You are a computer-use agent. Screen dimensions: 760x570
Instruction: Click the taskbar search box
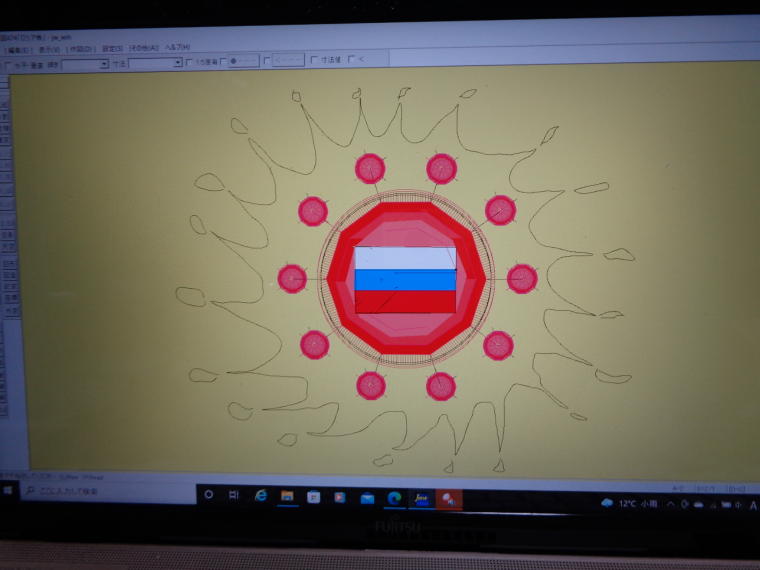[x=108, y=491]
